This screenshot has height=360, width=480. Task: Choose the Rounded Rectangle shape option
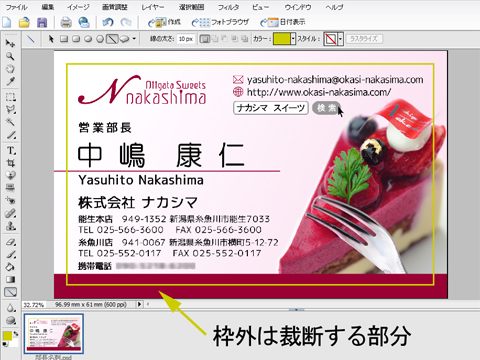[x=76, y=39]
